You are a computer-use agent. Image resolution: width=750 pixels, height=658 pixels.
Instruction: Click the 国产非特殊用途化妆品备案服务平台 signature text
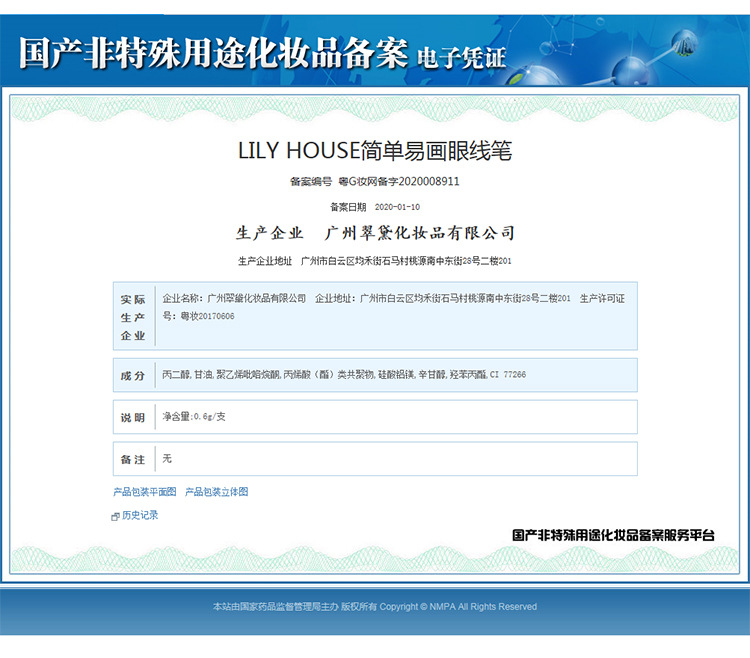point(613,535)
